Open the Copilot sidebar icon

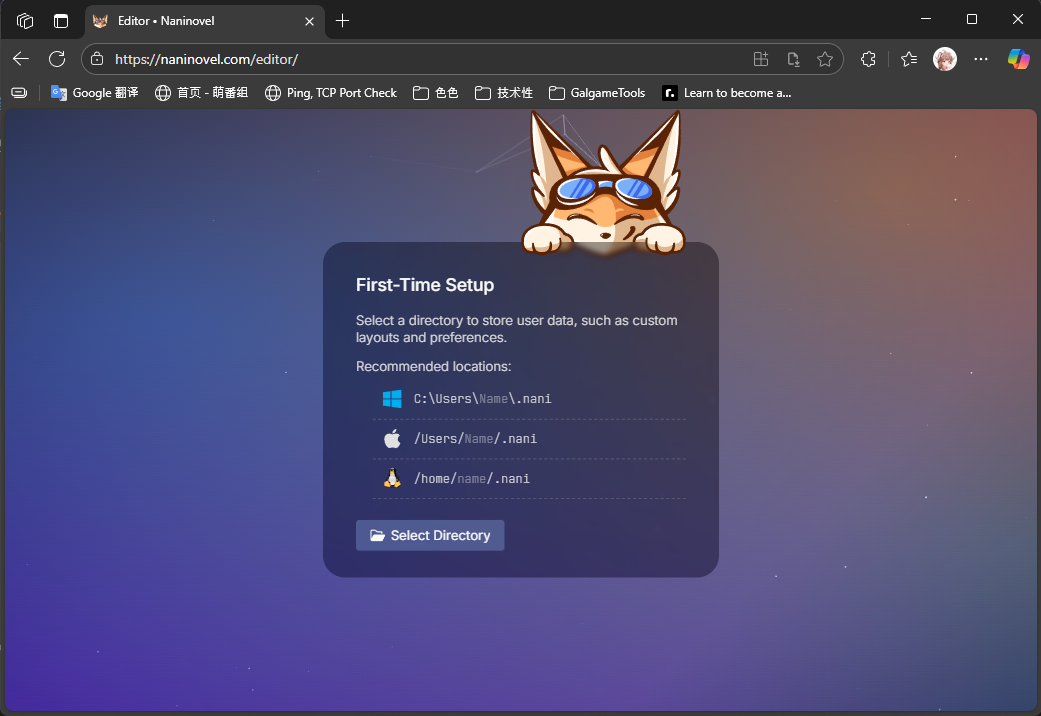pyautogui.click(x=1018, y=59)
